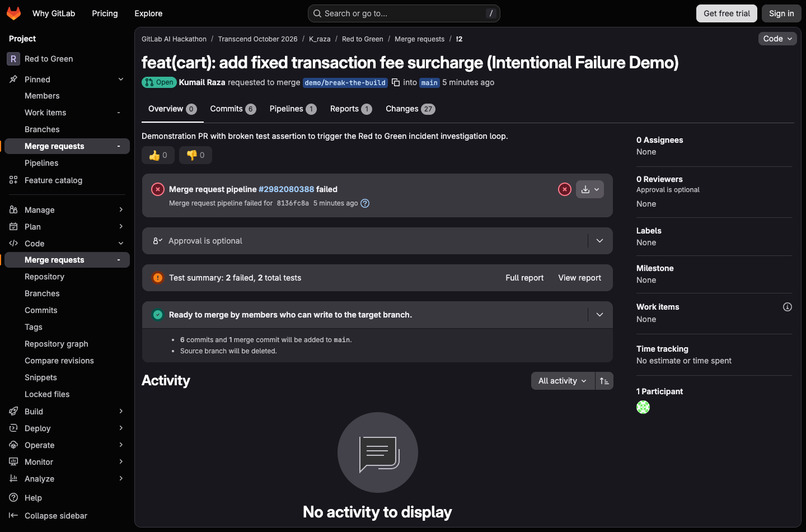Expand the Plan section
The height and width of the screenshot is (532, 806).
121,227
